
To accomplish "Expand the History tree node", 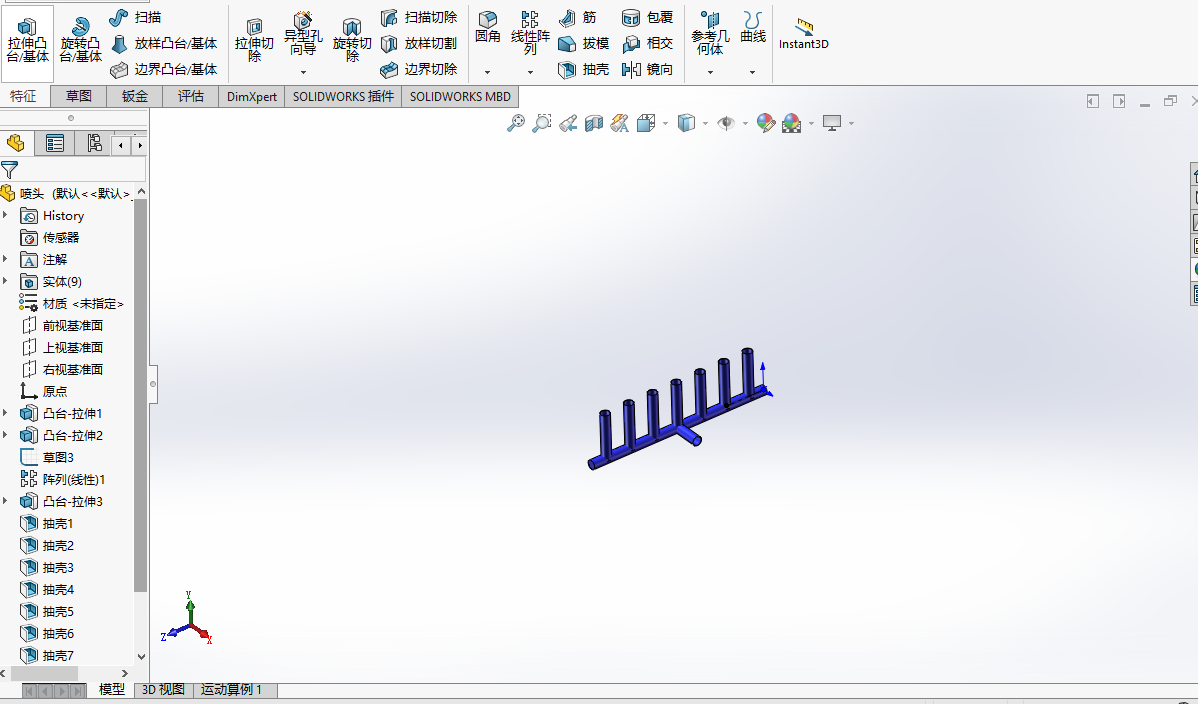I will 6,216.
